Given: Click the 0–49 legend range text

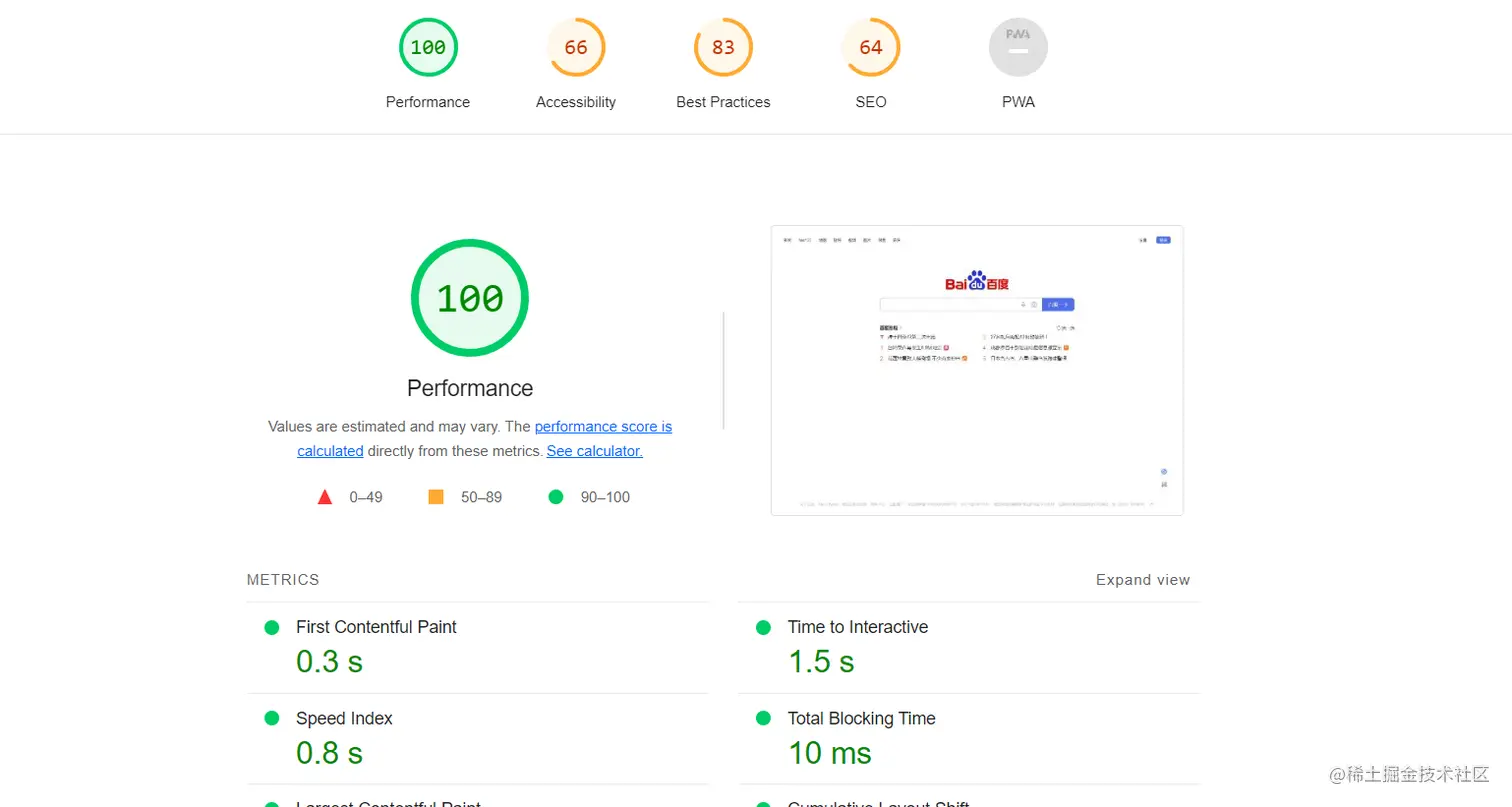Looking at the screenshot, I should pos(366,497).
